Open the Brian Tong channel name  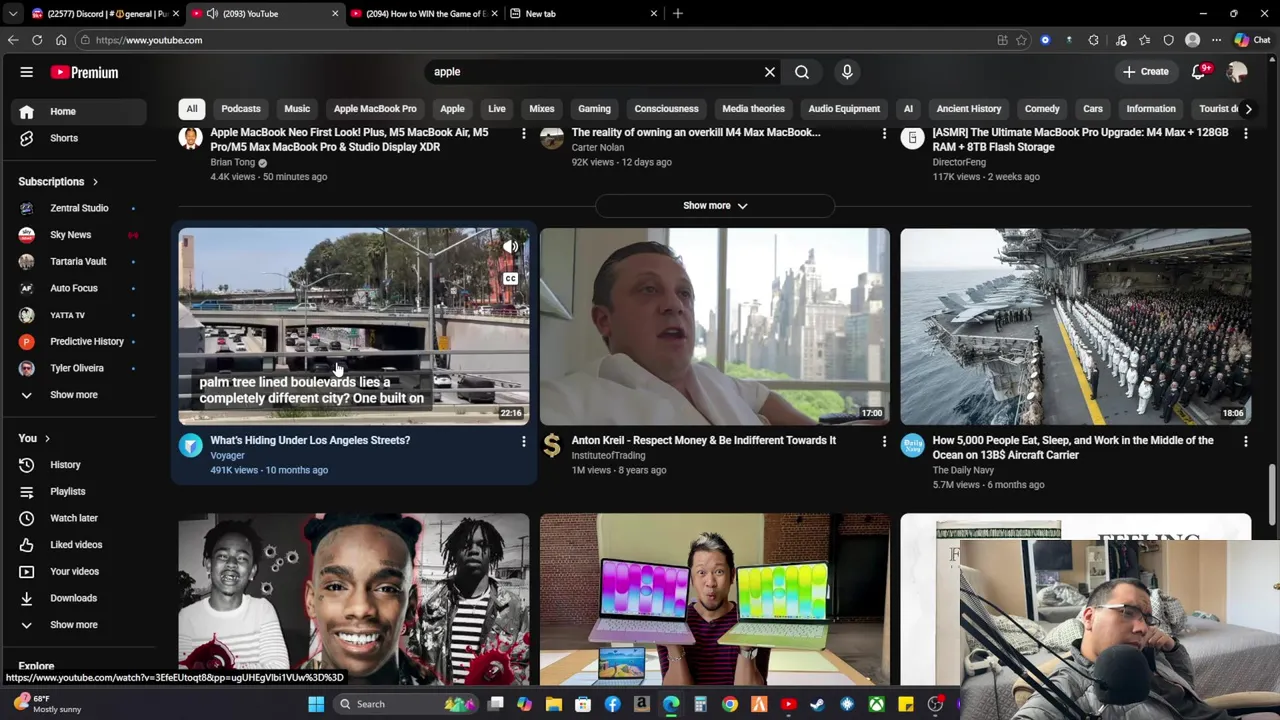[x=233, y=162]
